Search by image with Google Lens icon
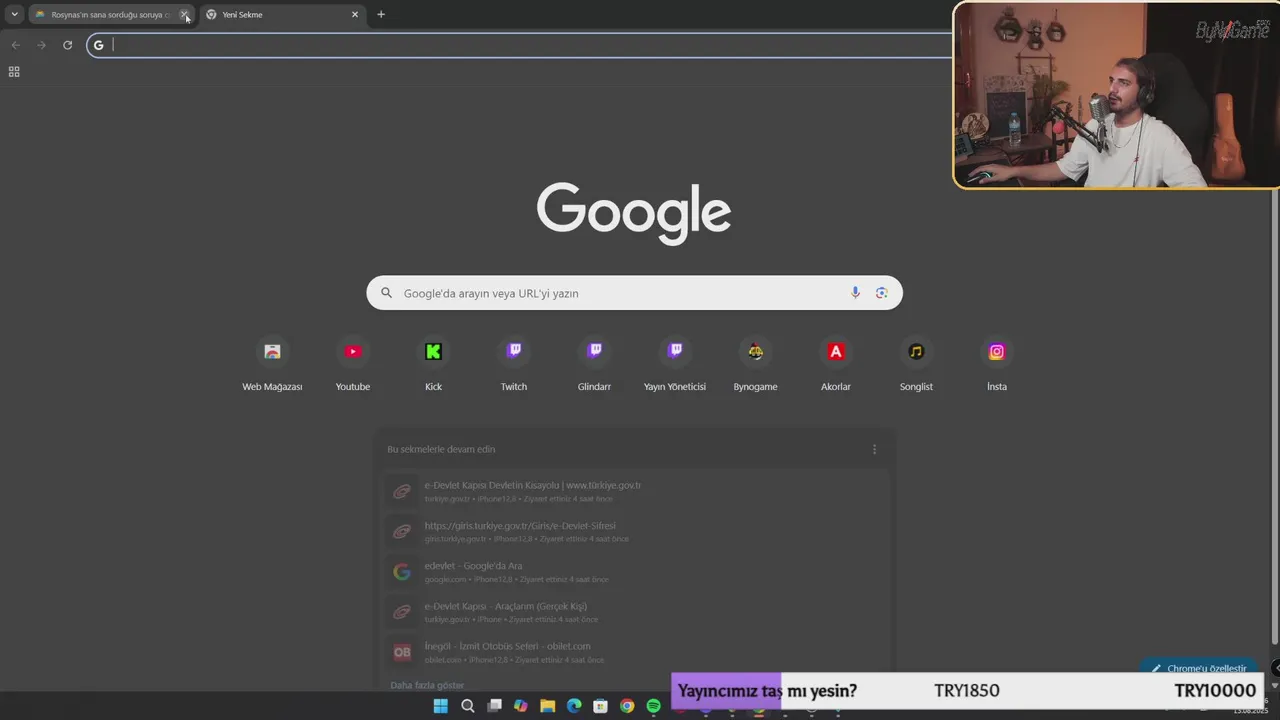 pyautogui.click(x=881, y=293)
